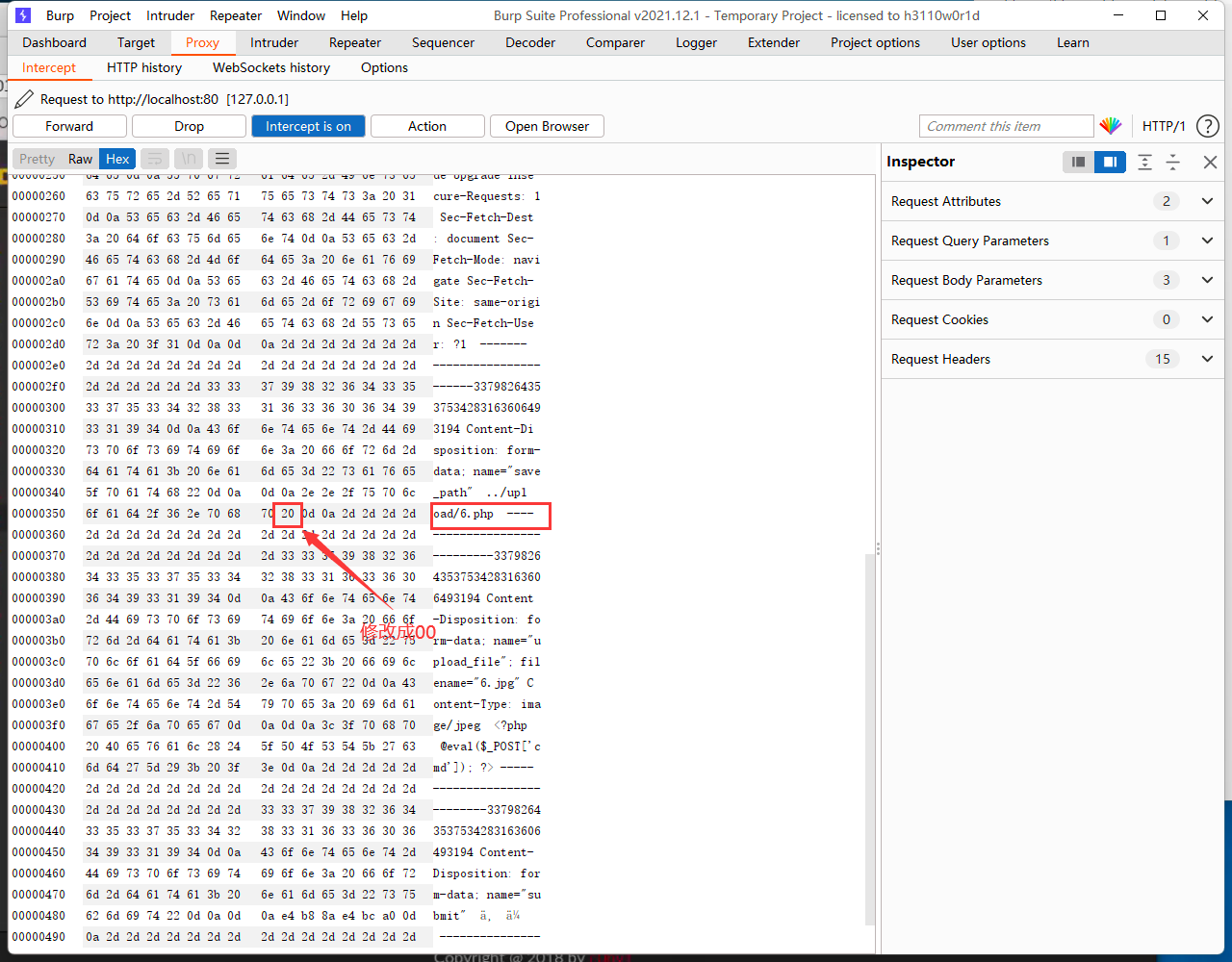1232x962 pixels.
Task: Open the Comparer tab
Action: [x=615, y=42]
